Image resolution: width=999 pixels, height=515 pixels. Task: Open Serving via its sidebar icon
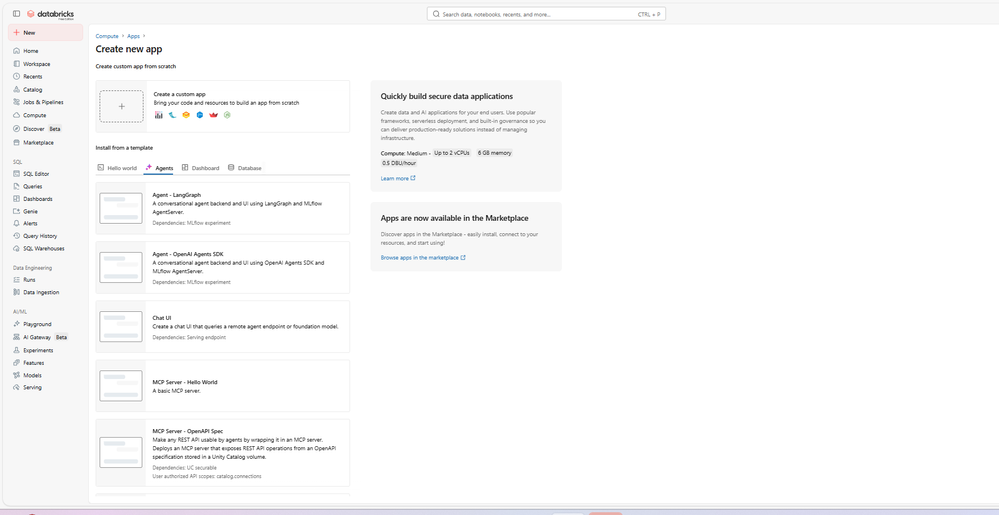(x=17, y=388)
